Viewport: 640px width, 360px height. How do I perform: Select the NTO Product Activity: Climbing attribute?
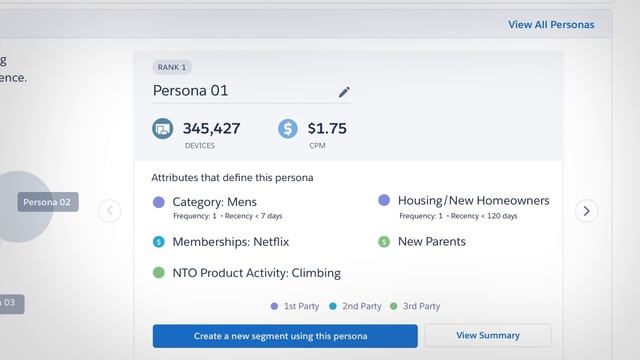tap(256, 273)
